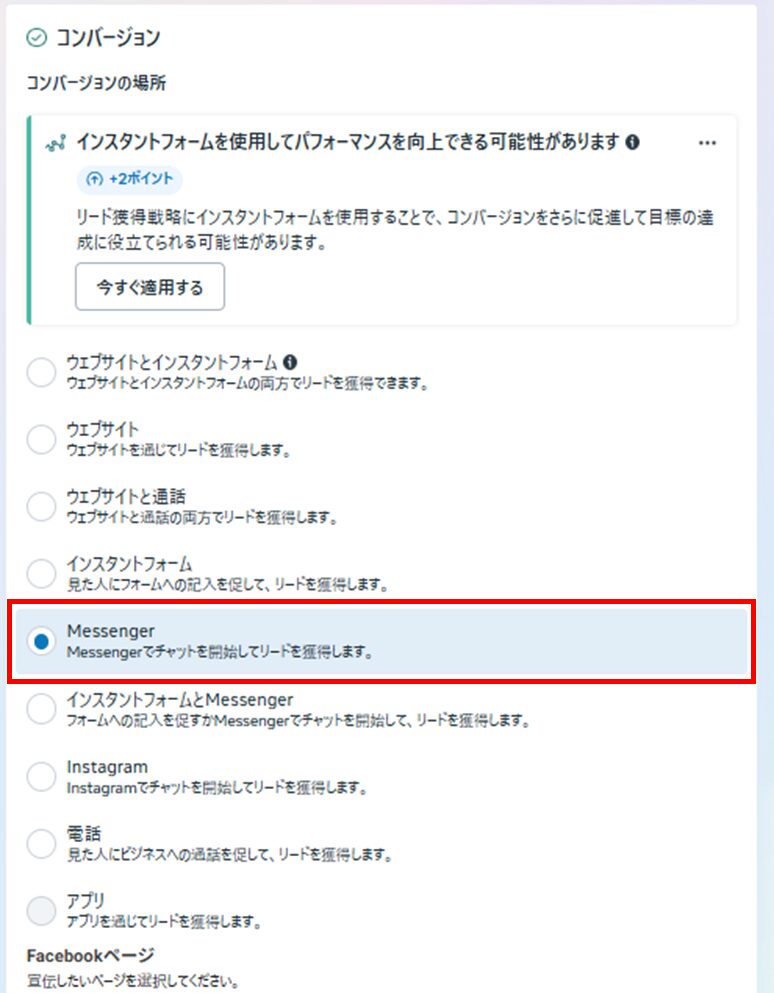Image resolution: width=774 pixels, height=993 pixels.
Task: Click the selected Messenger radio button
Action: coord(41,641)
